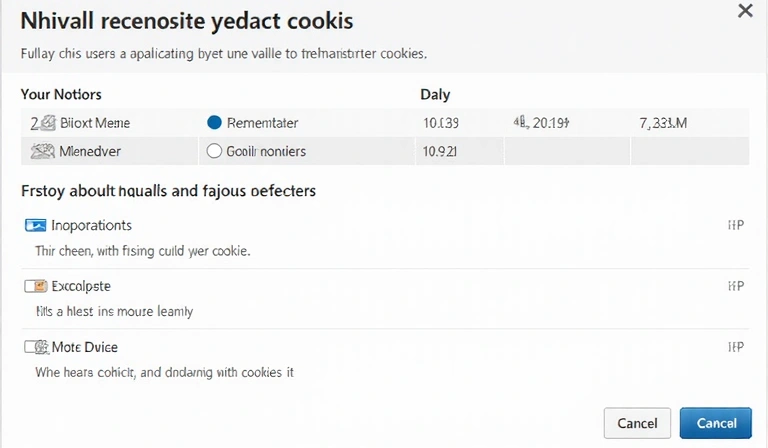The height and width of the screenshot is (448, 768).
Task: Click the icon left of Mlenedver
Action: (42, 152)
